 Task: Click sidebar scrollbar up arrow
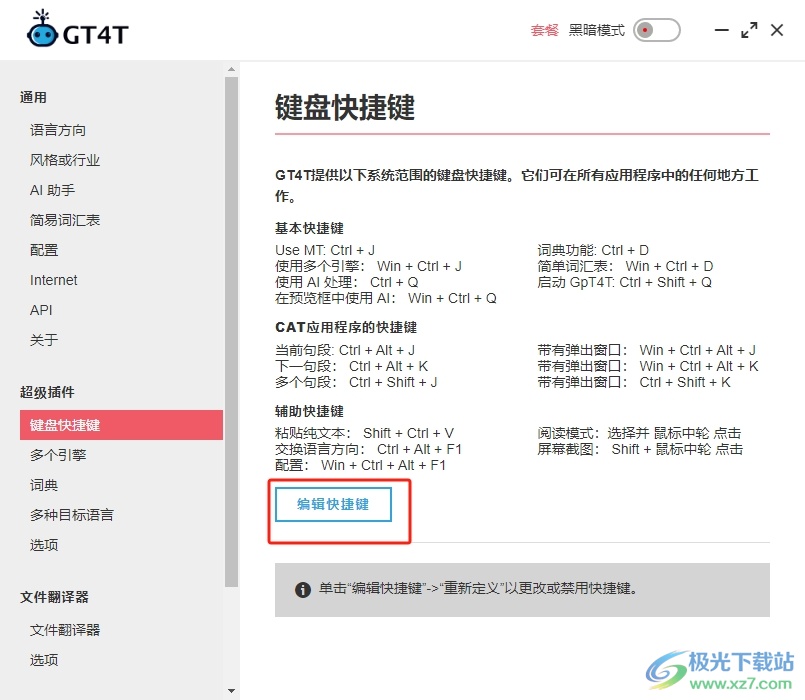(232, 69)
